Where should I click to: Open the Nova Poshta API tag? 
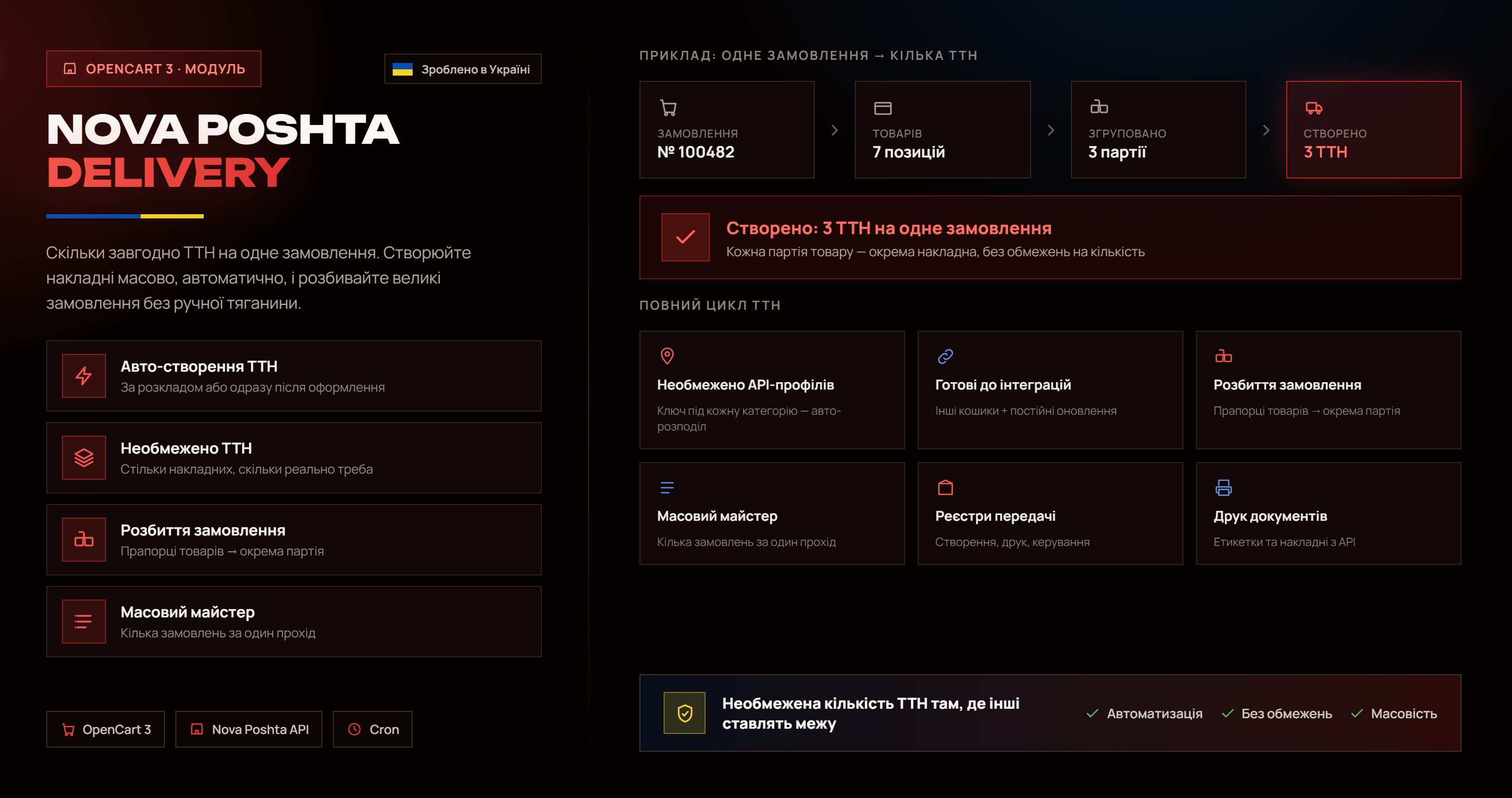[249, 729]
